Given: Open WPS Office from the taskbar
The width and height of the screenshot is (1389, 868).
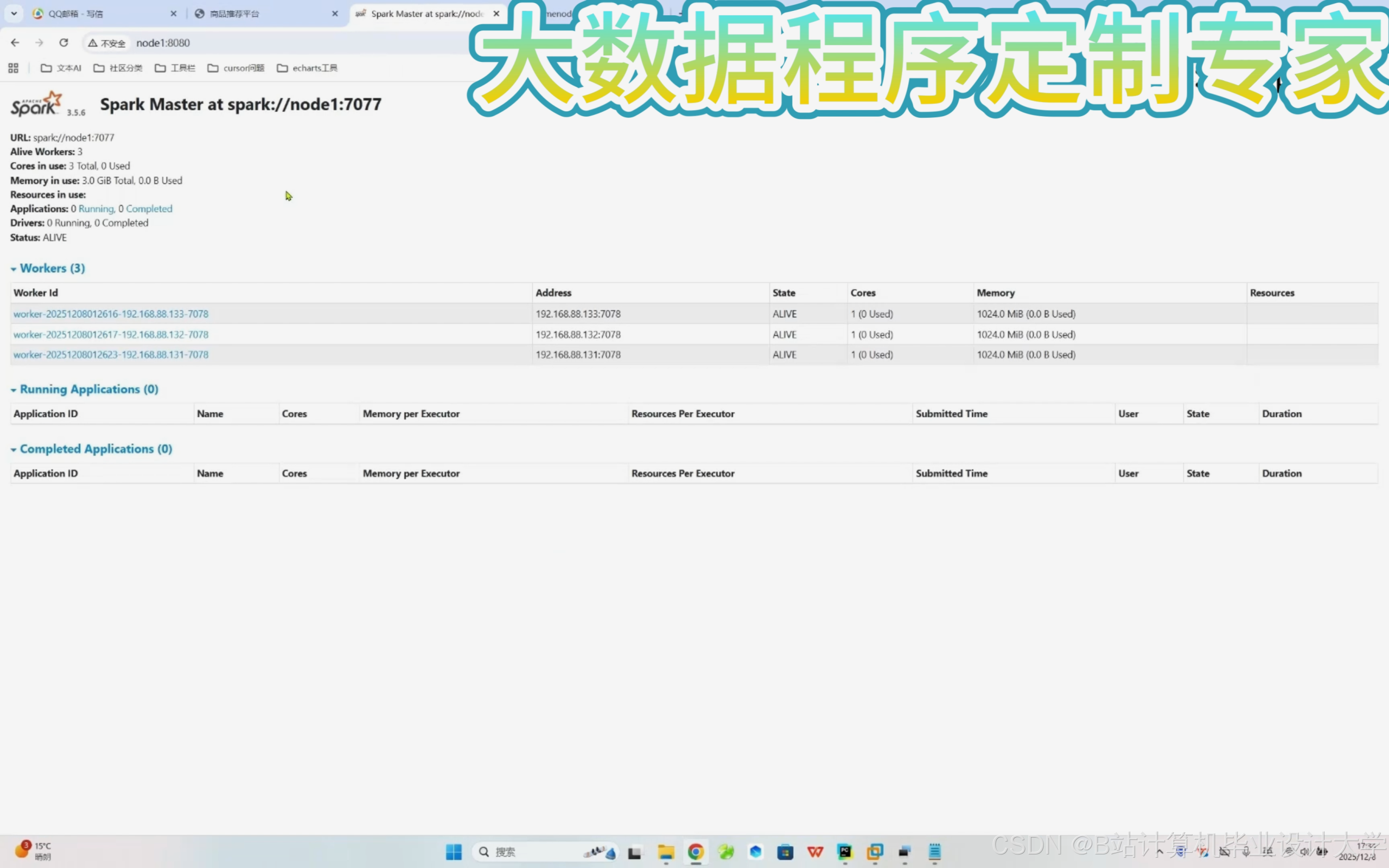Looking at the screenshot, I should [815, 851].
